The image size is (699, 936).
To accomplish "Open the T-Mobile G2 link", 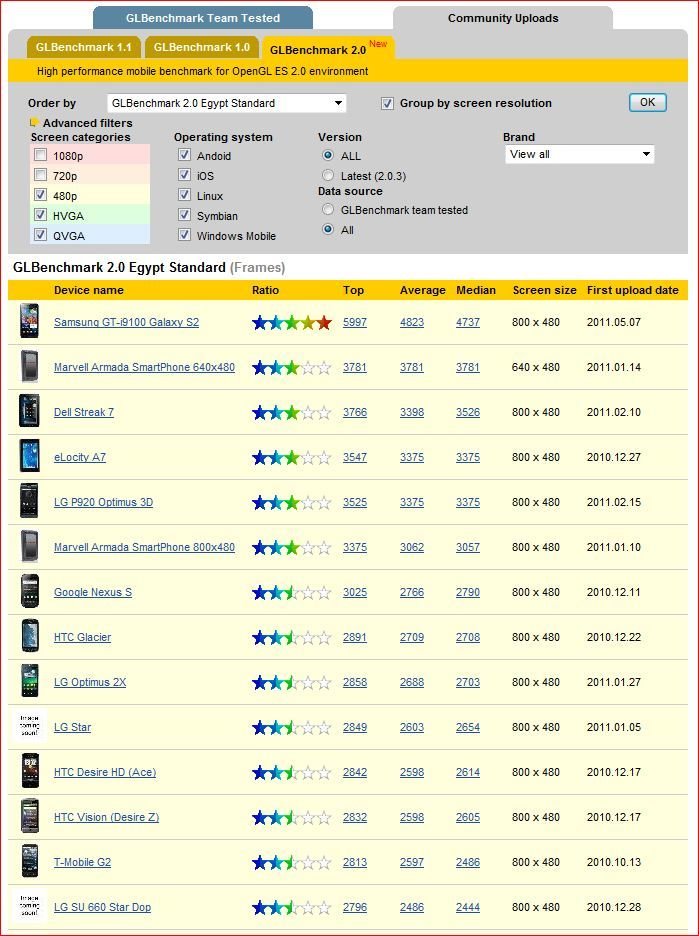I will coord(82,862).
